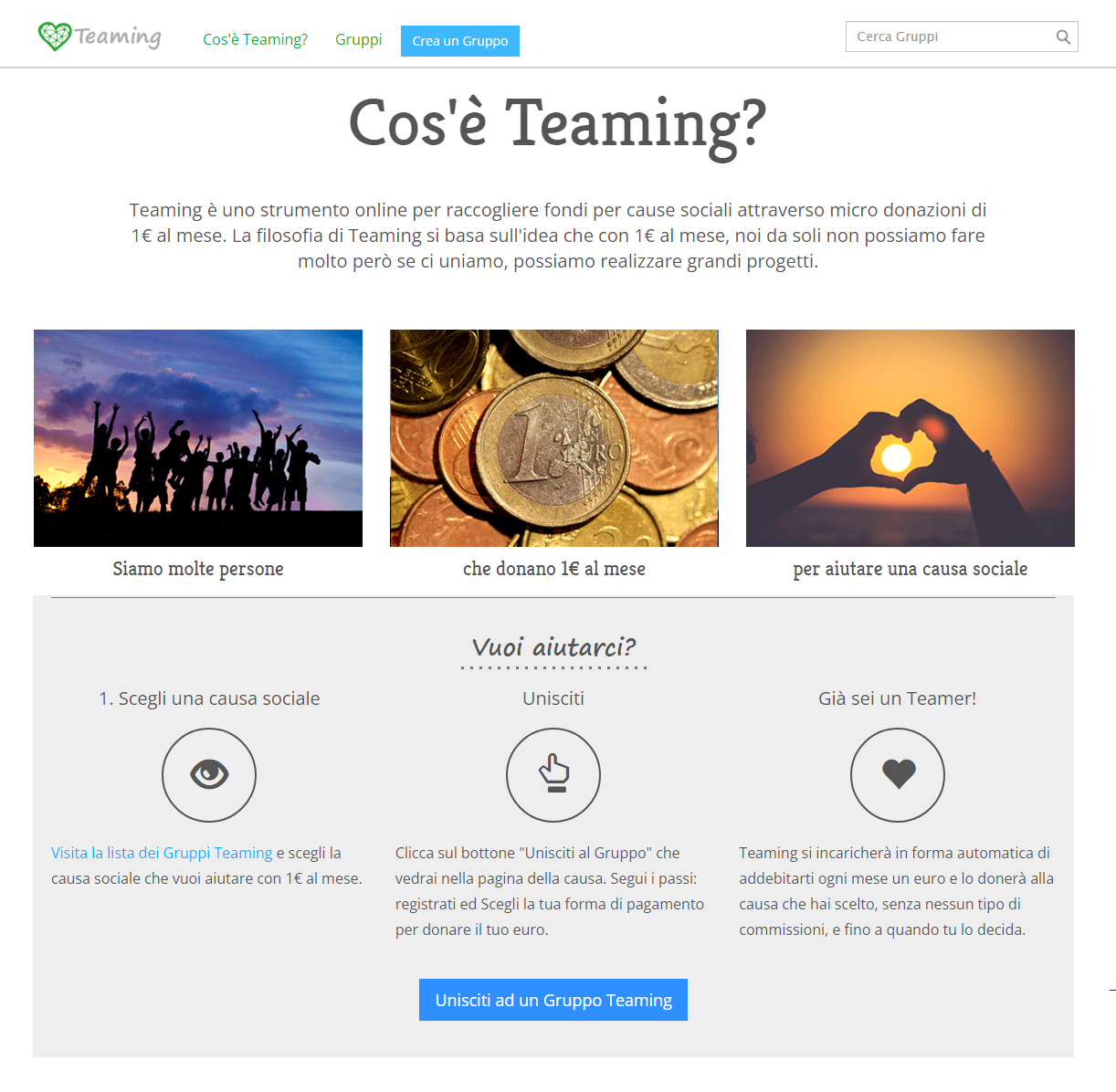Click the eye icon circle
The height and width of the screenshot is (1092, 1116).
(209, 775)
